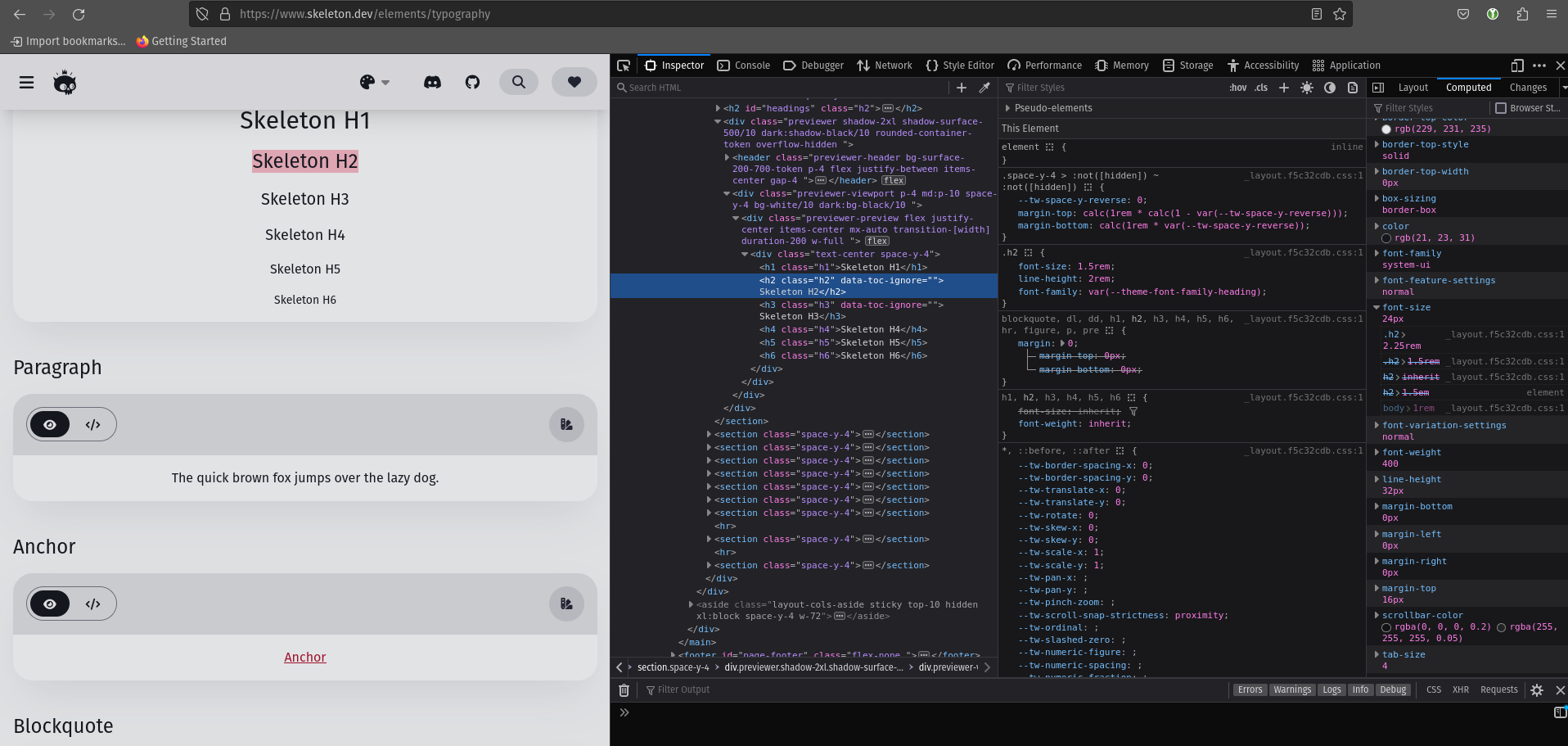
Task: Clear the console output with the trash icon
Action: [x=624, y=690]
